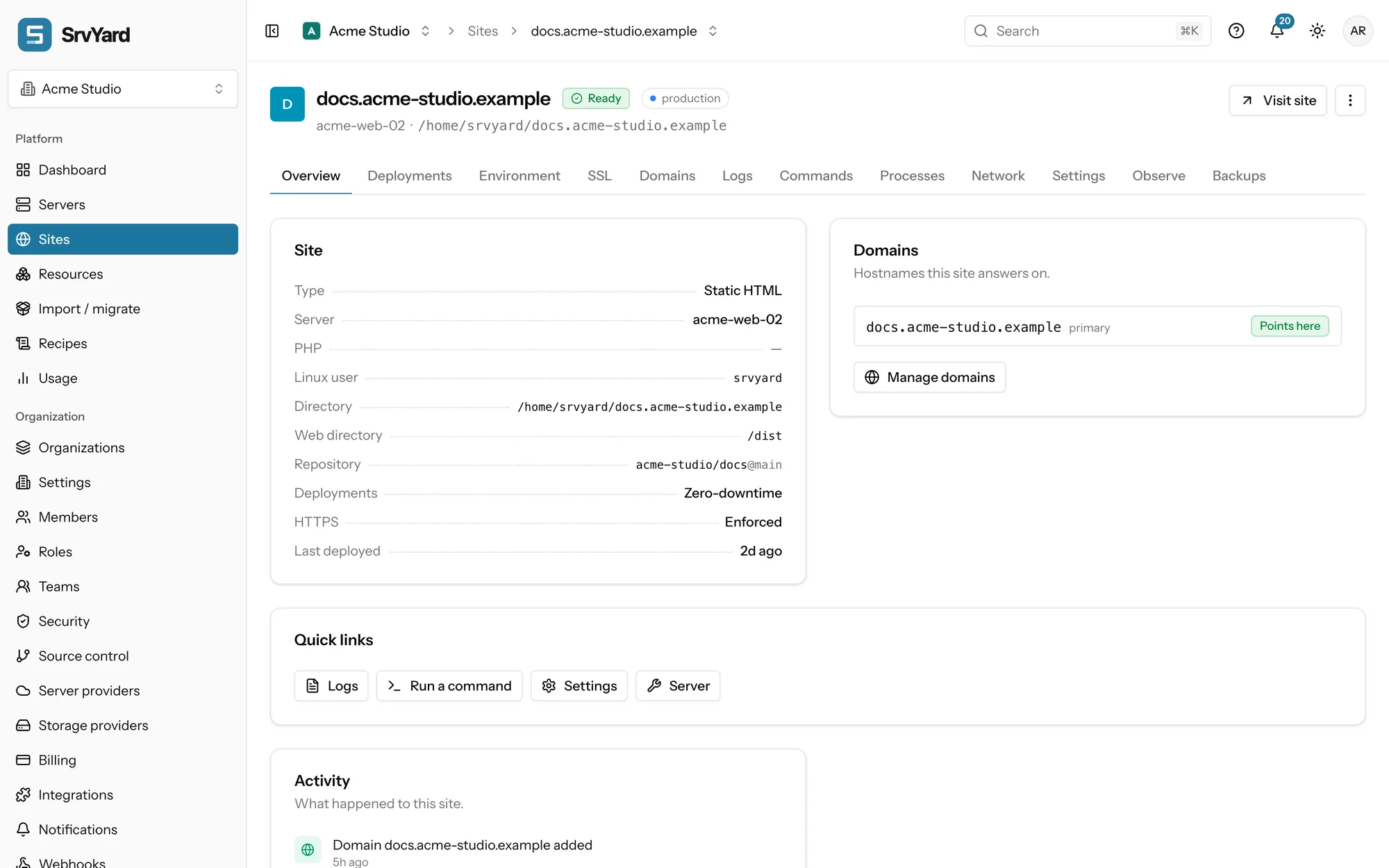Open Integrations in sidebar
The width and height of the screenshot is (1389, 868).
pos(123,795)
